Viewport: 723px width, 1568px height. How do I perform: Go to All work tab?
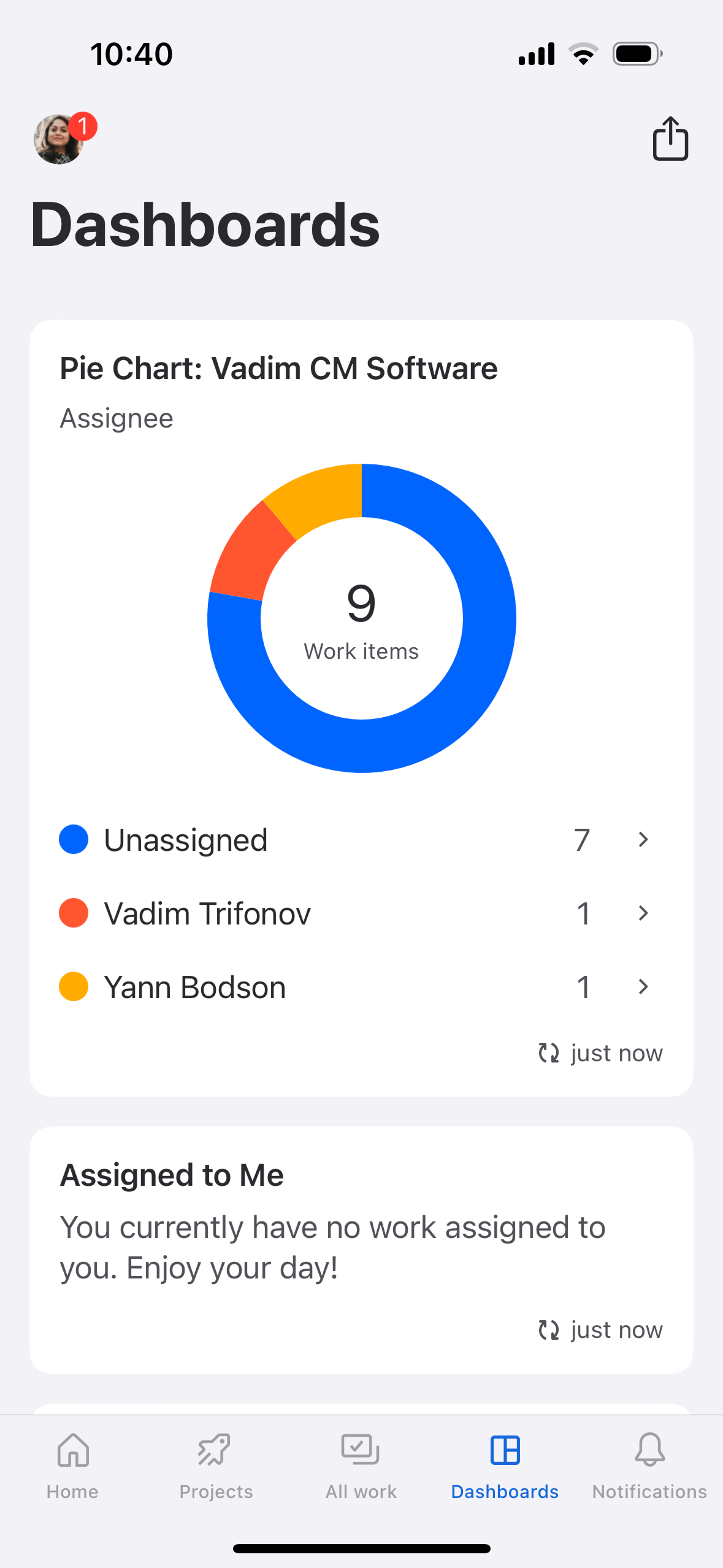(361, 1466)
